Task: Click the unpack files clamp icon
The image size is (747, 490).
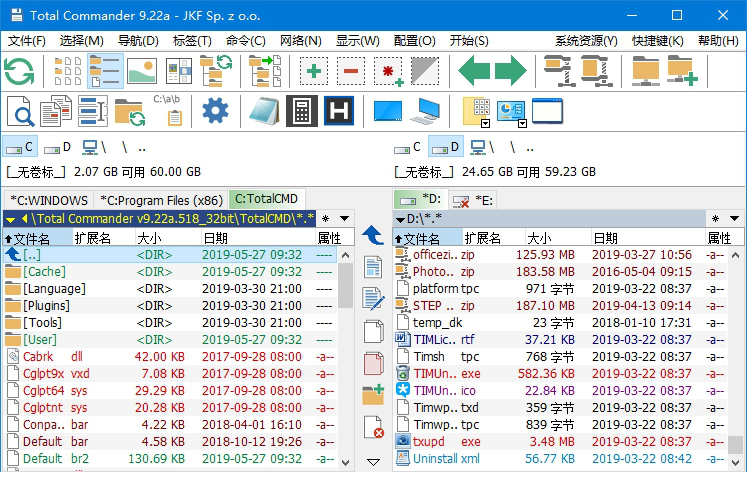Action: click(596, 71)
